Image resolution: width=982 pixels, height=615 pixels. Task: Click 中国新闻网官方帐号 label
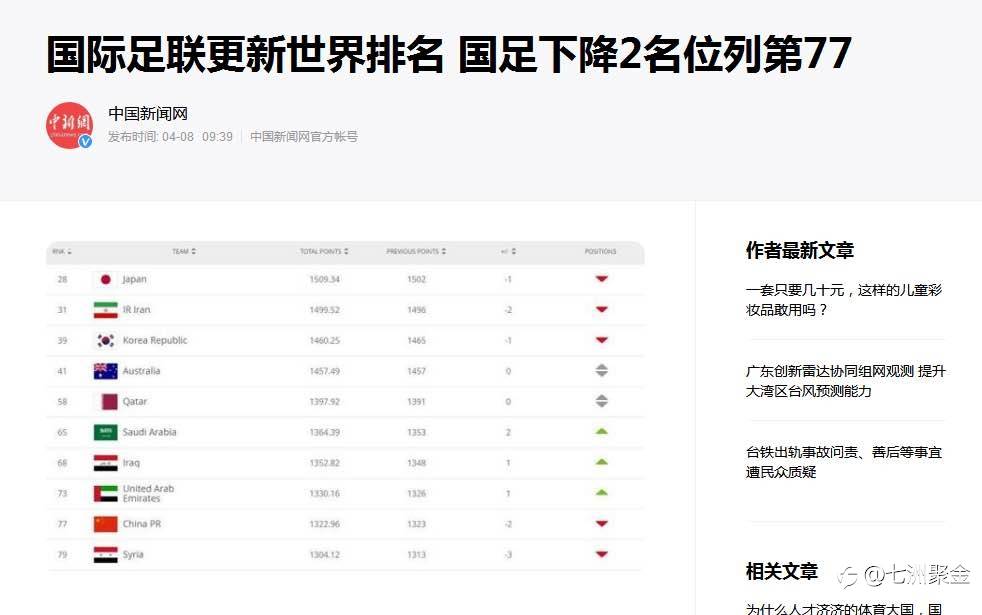coord(304,137)
